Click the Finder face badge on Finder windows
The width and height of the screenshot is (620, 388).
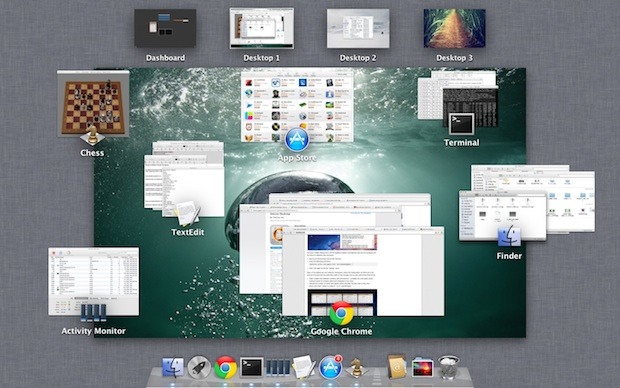(x=509, y=236)
